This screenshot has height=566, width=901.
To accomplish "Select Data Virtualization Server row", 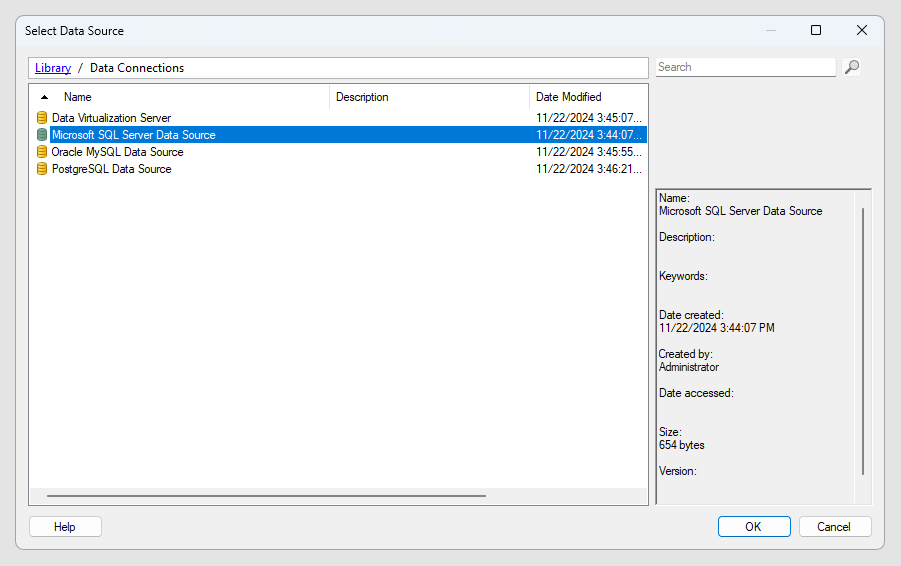I will pyautogui.click(x=338, y=118).
